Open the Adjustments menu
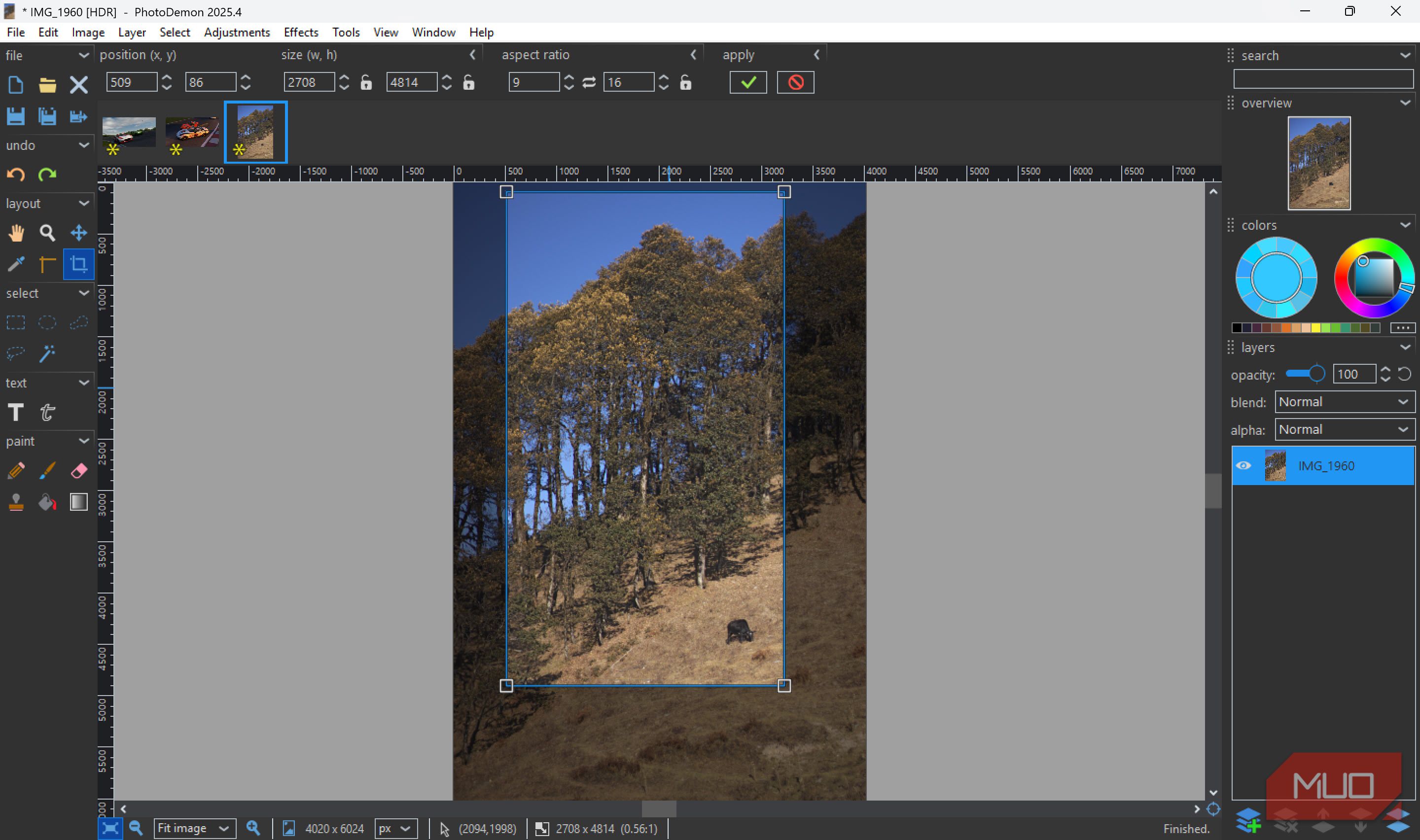The width and height of the screenshot is (1420, 840). (x=237, y=32)
